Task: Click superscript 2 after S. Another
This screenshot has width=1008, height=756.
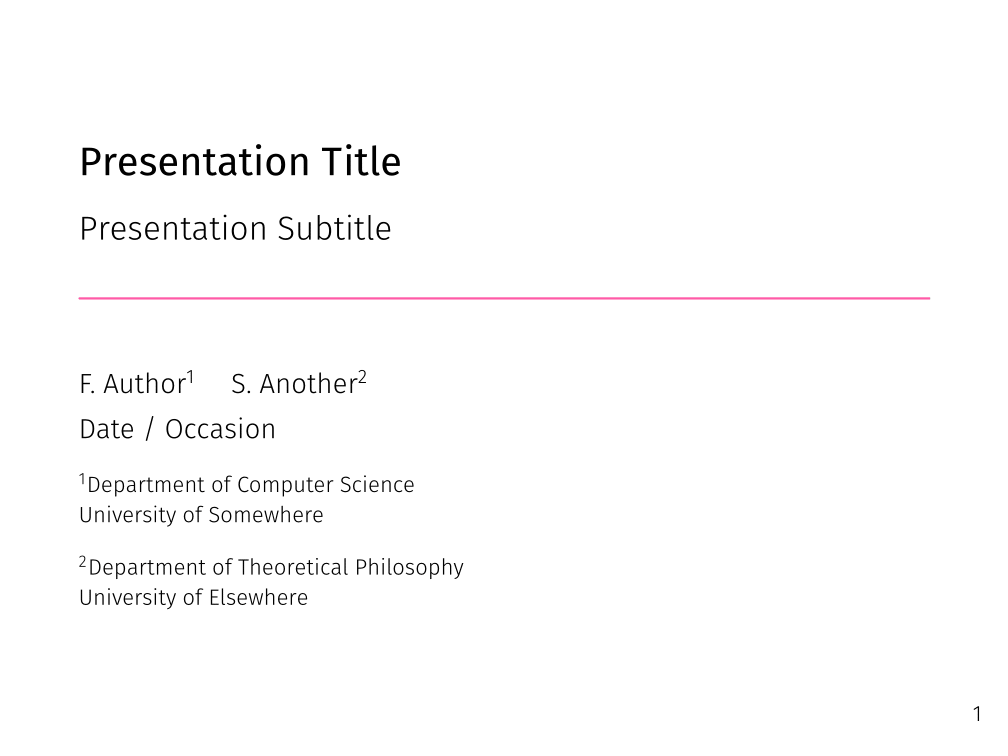Action: pyautogui.click(x=363, y=377)
